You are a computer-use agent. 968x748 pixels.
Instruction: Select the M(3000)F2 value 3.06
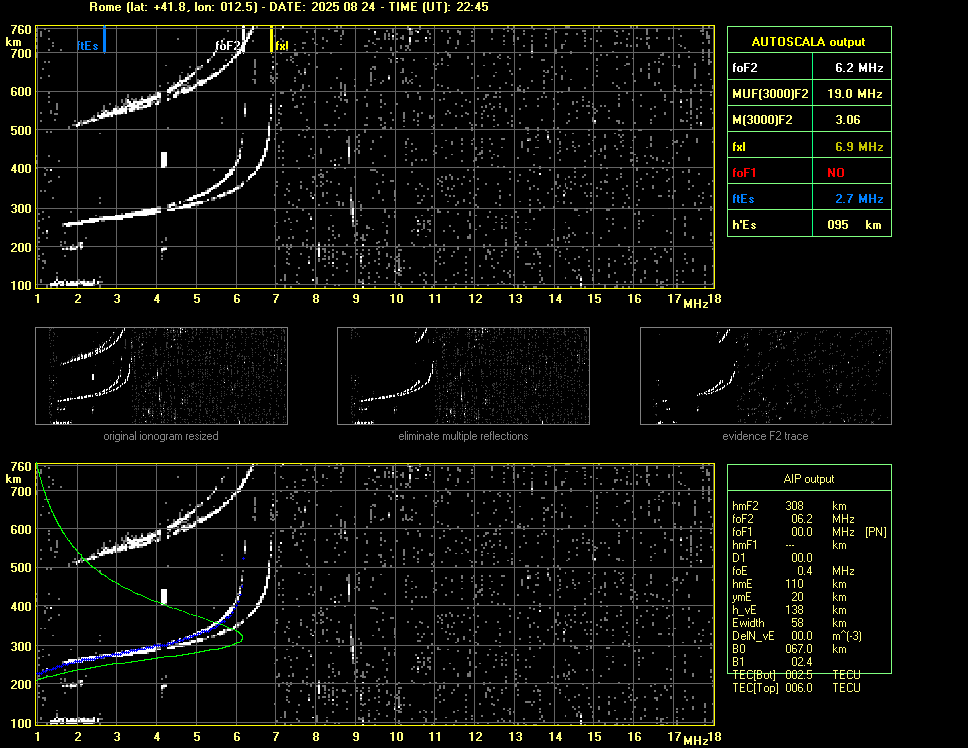tap(848, 120)
